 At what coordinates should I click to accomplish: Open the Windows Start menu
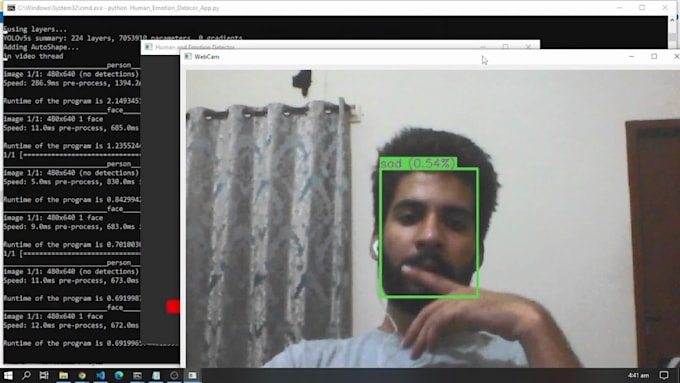(8, 375)
